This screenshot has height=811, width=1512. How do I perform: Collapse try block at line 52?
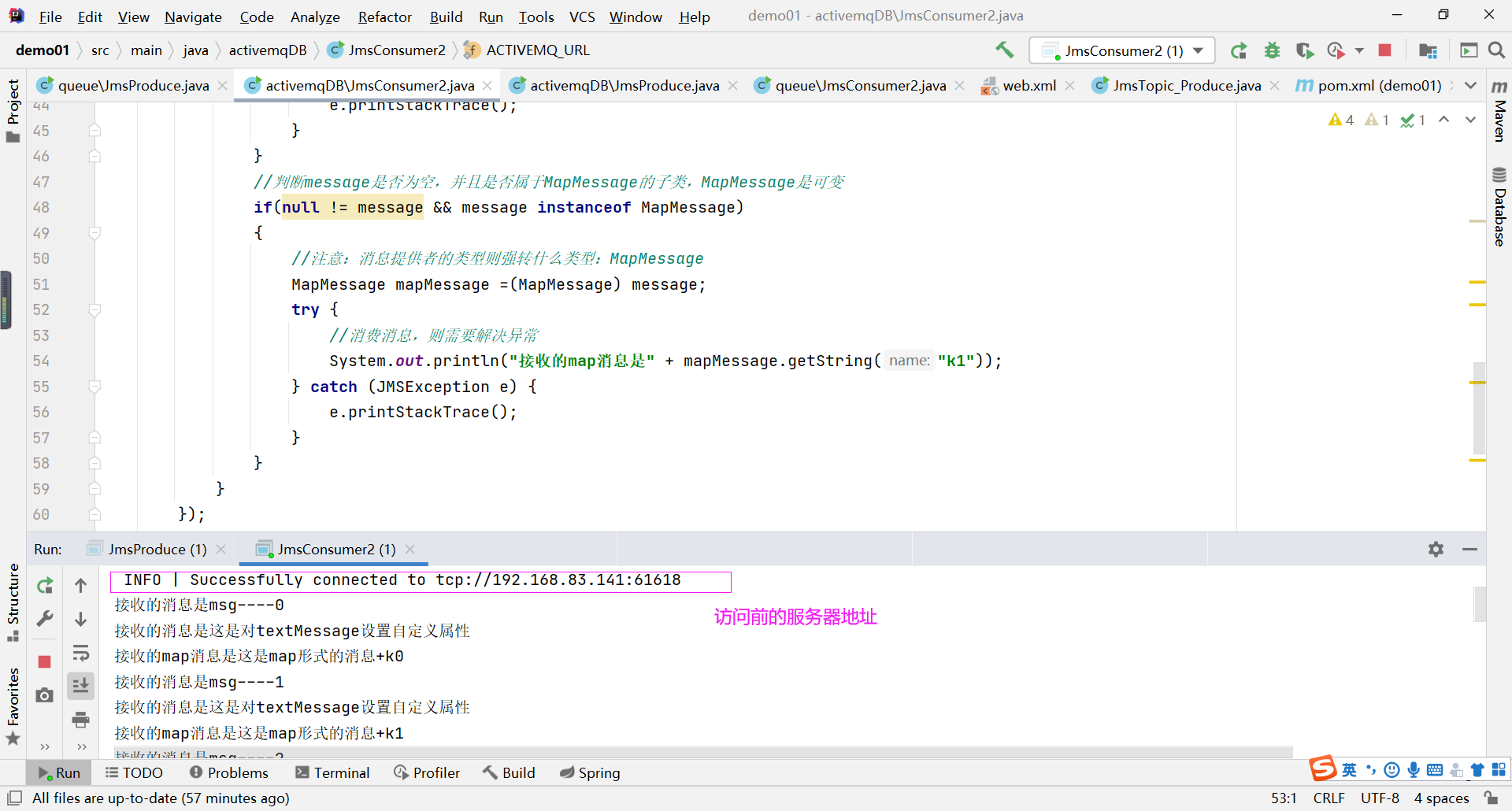tap(94, 310)
